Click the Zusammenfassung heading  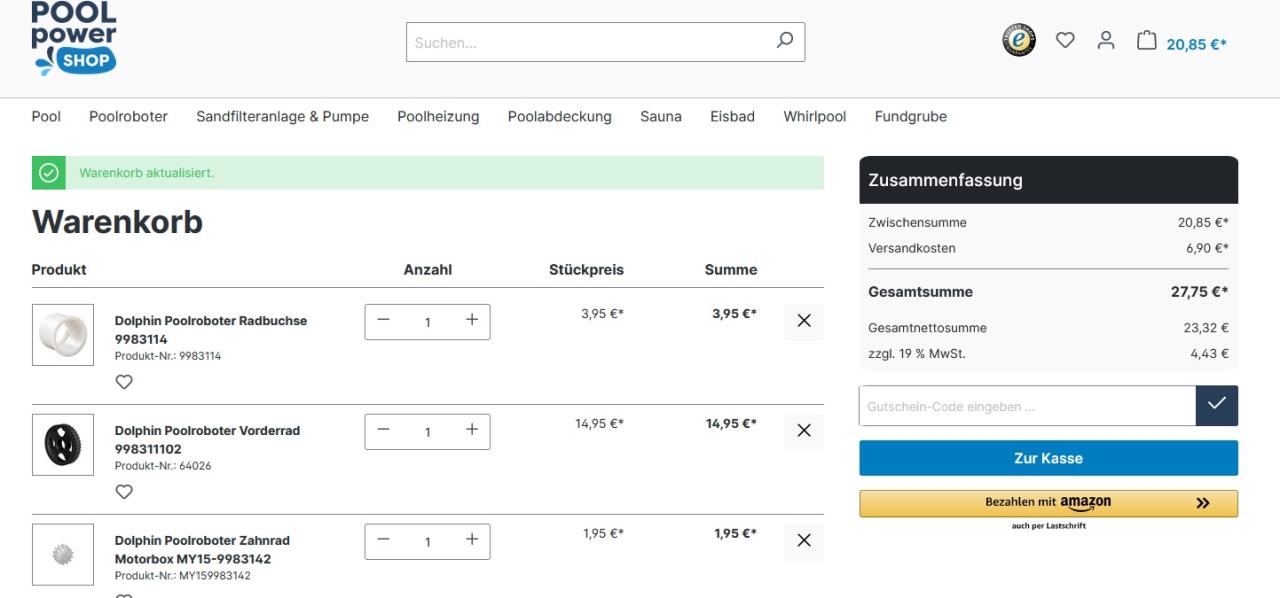point(945,181)
